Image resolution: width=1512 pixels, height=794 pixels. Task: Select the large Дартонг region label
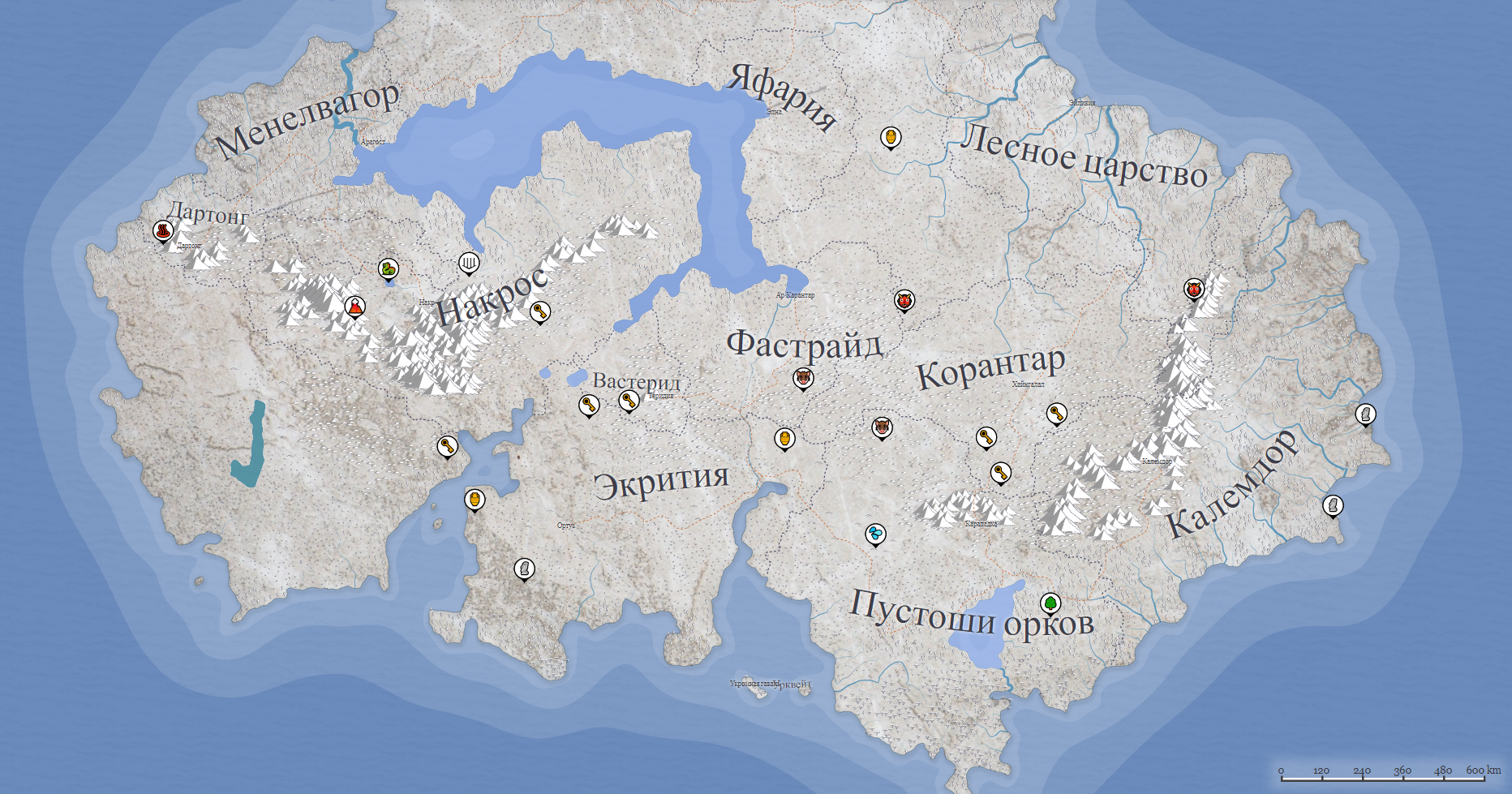208,212
